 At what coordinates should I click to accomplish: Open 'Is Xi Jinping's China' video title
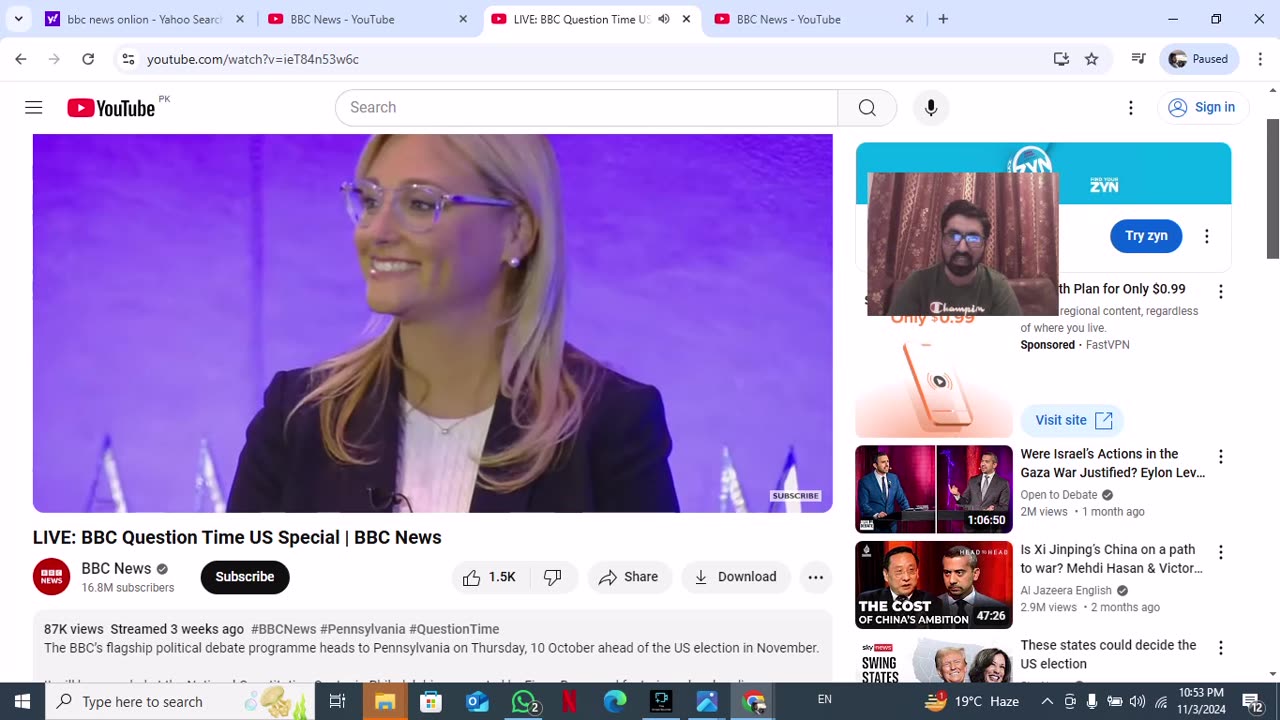tap(1111, 559)
